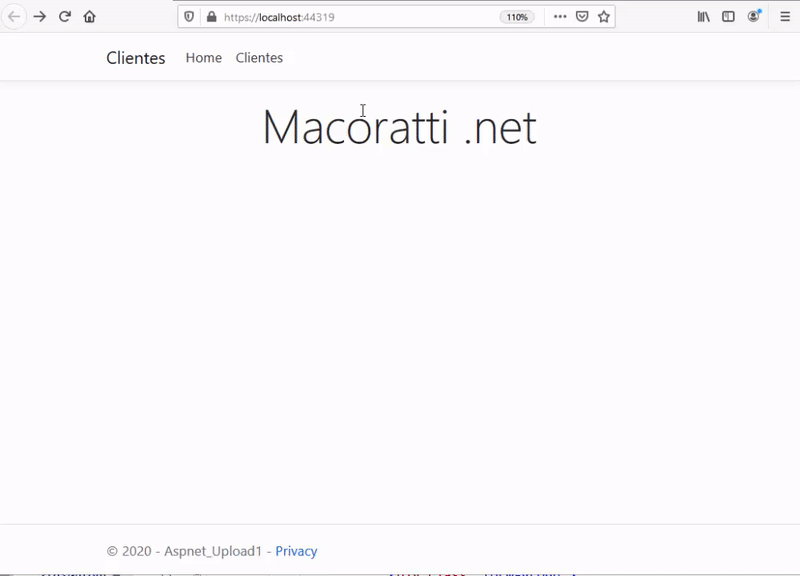
Task: Go back using the browser back arrow
Action: point(14,17)
